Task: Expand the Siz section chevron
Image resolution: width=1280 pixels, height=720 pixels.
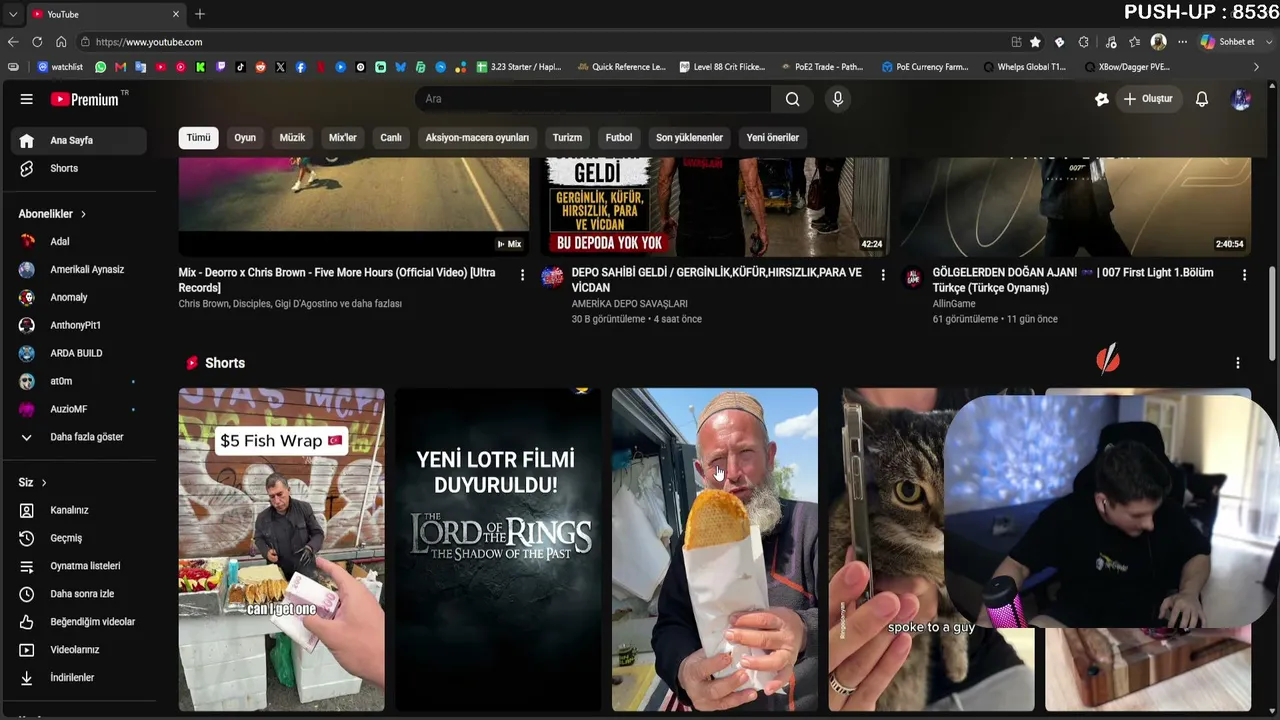Action: (x=44, y=483)
